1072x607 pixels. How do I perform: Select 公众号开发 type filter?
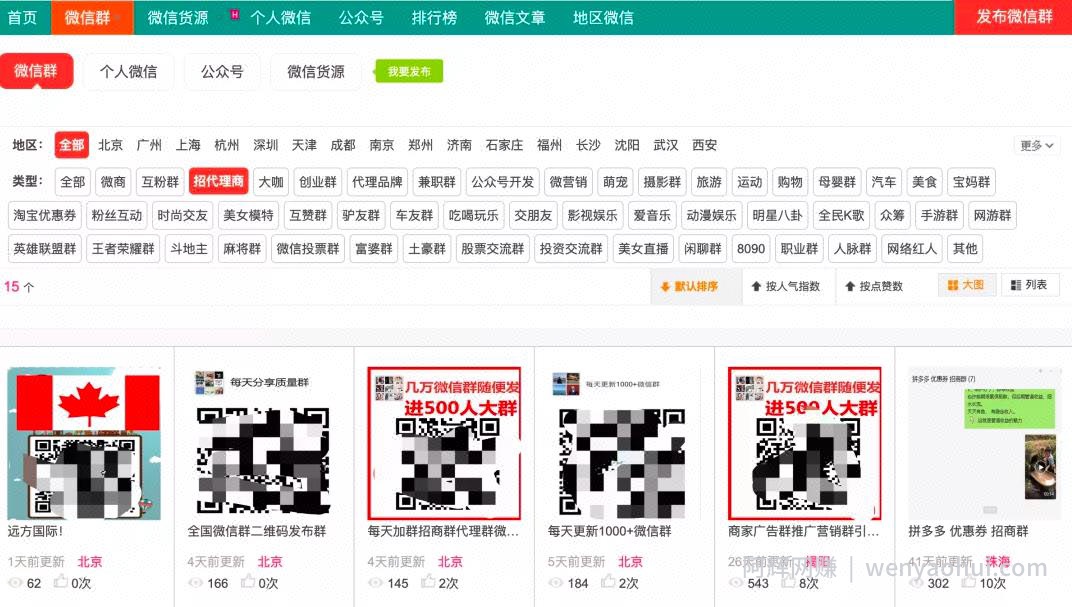pyautogui.click(x=502, y=182)
